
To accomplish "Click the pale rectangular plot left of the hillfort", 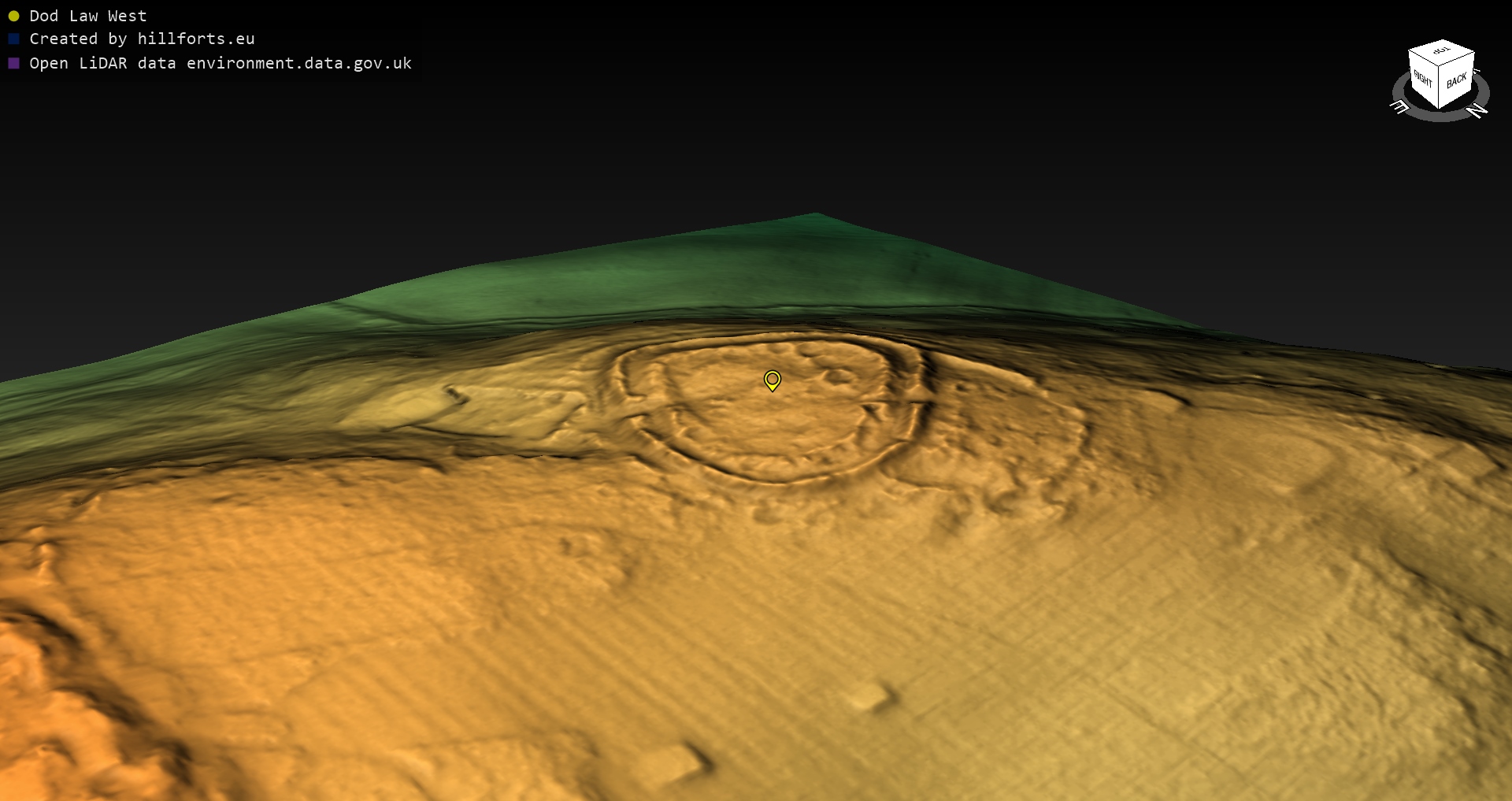I will (x=402, y=407).
